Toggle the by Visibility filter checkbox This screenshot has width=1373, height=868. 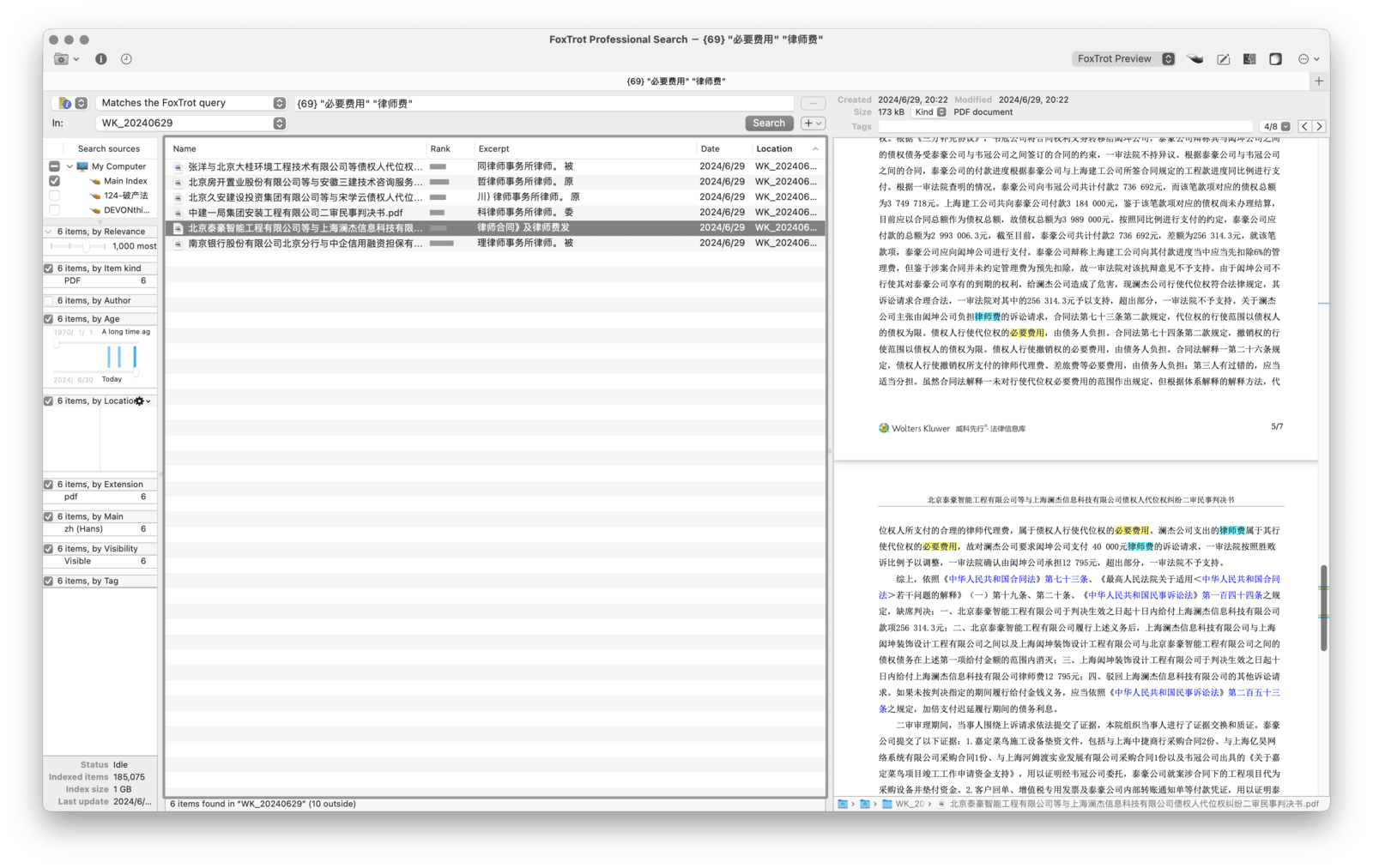[x=49, y=549]
